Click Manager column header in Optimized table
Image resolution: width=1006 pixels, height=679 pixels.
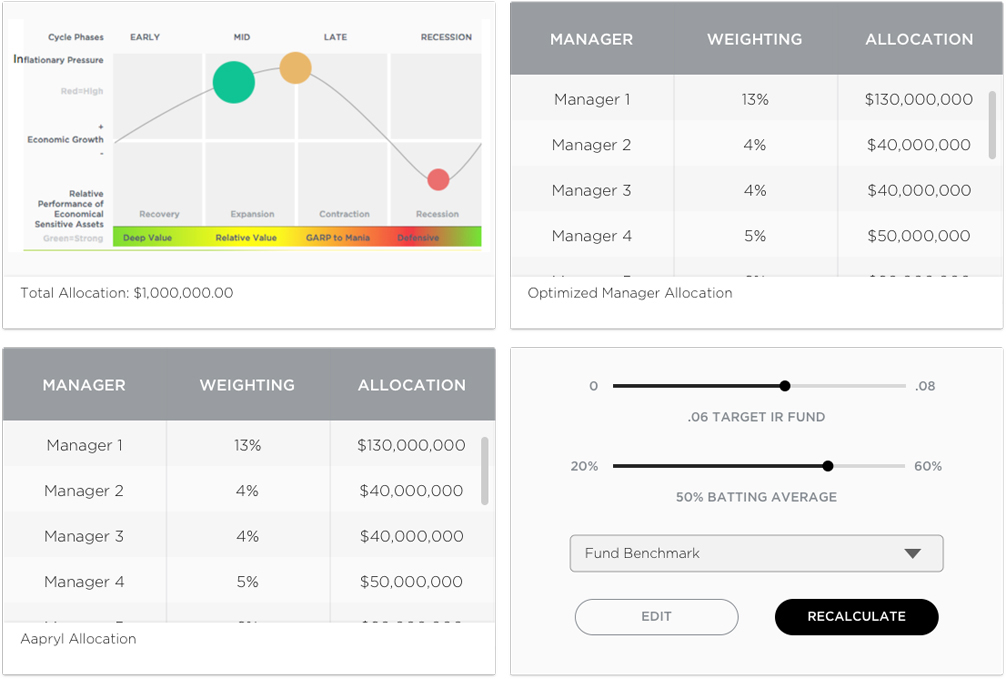(x=591, y=39)
